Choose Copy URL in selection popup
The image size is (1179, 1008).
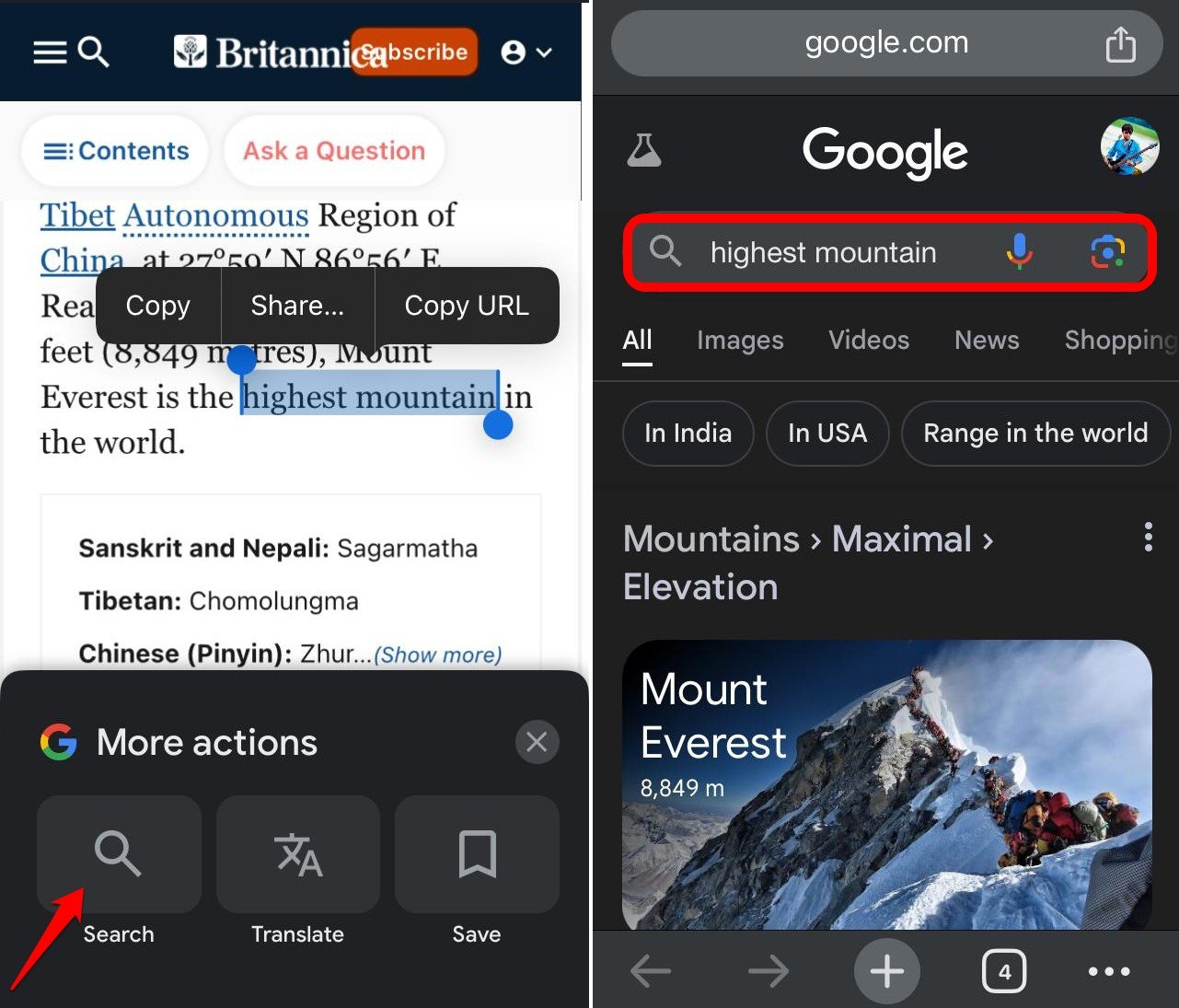pyautogui.click(x=467, y=306)
